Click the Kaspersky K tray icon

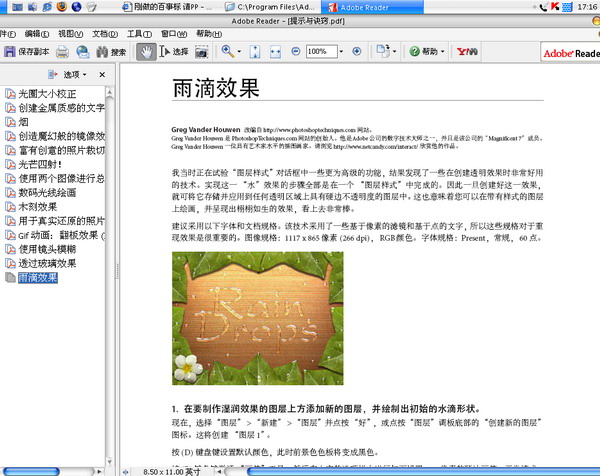coord(555,7)
